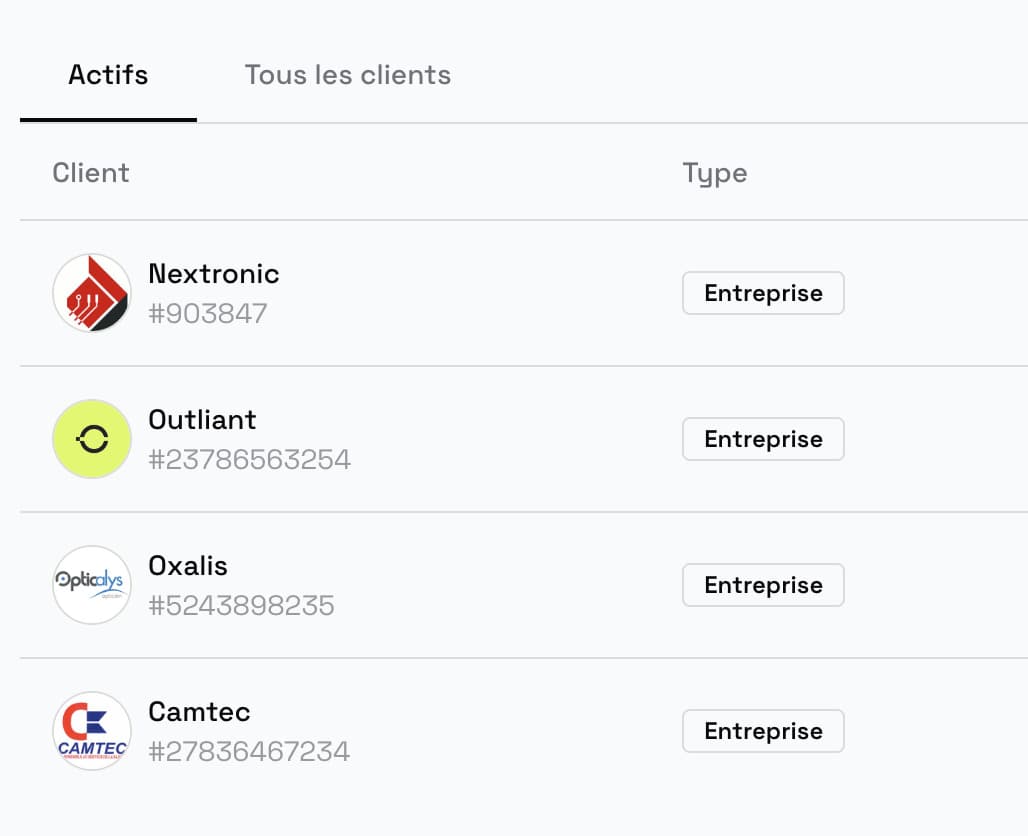The image size is (1028, 836).
Task: Click the Entreprise tag for Nextronic
Action: click(763, 293)
